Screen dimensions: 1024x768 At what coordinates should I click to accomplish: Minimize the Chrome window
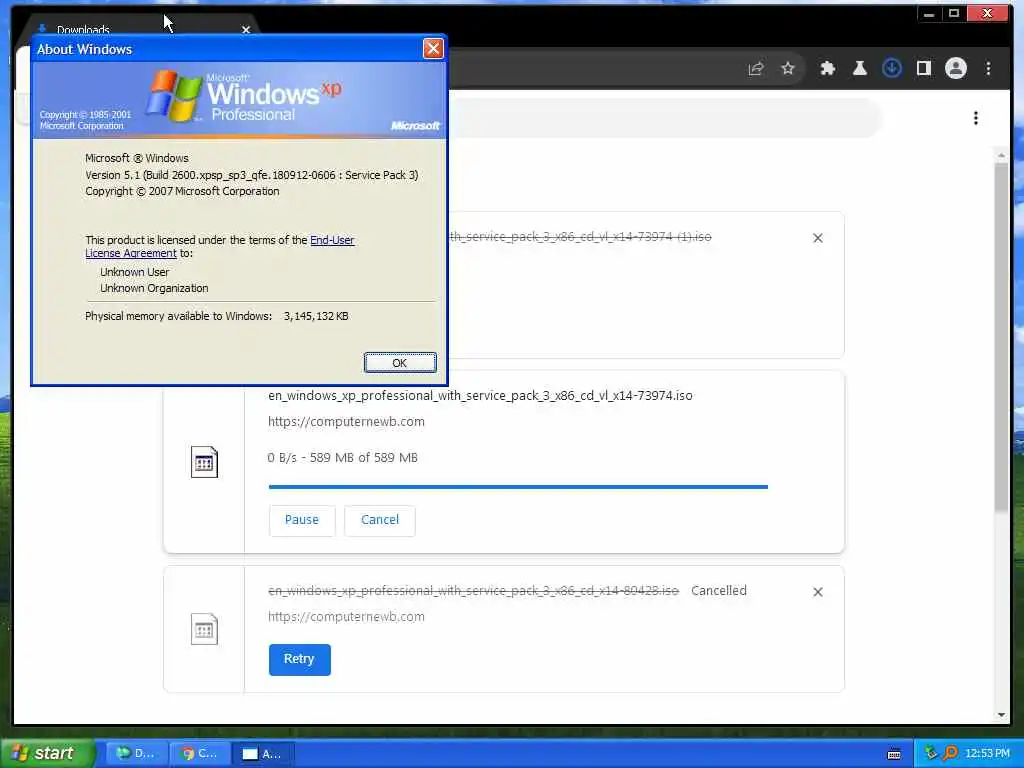pos(929,14)
